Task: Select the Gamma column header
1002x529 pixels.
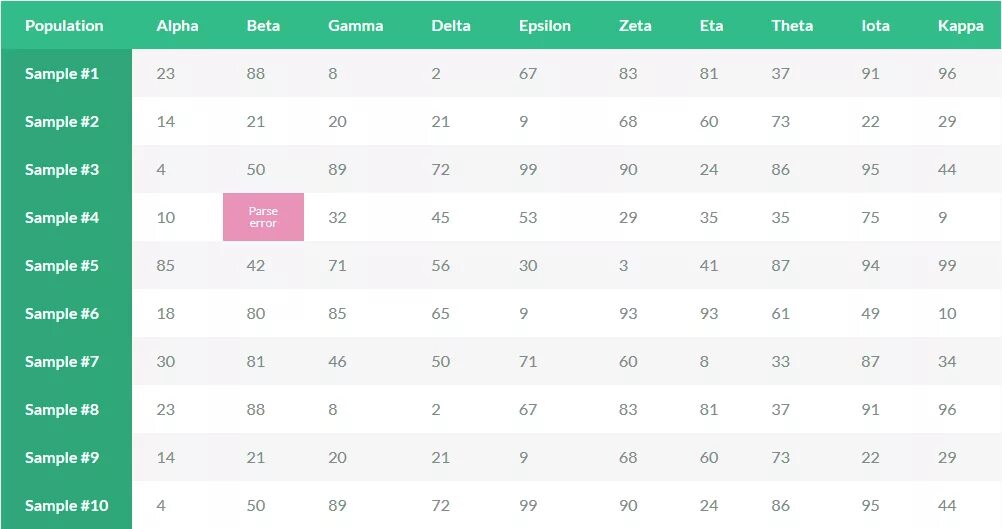Action: pos(355,26)
